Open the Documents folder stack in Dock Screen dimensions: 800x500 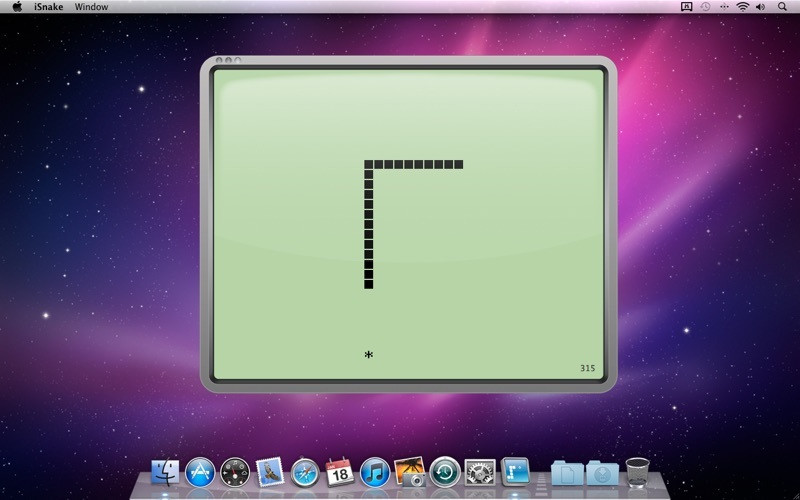567,473
